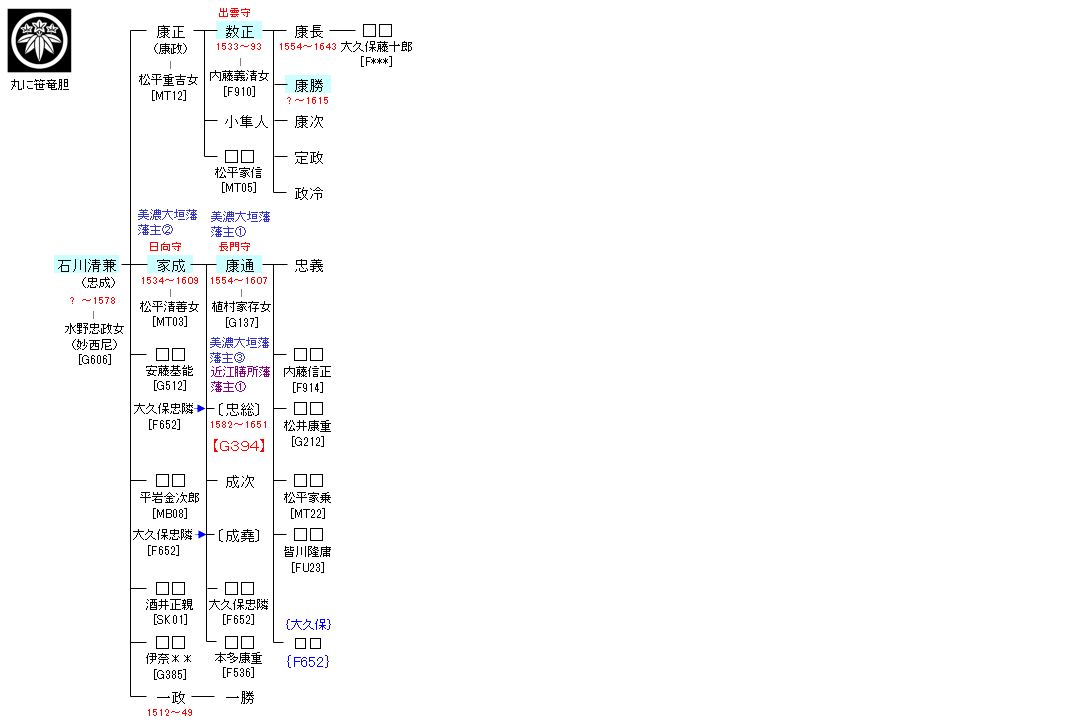The width and height of the screenshot is (1069, 723).
Task: Open reference code [MT12] under 松平重吉女
Action: click(169, 96)
